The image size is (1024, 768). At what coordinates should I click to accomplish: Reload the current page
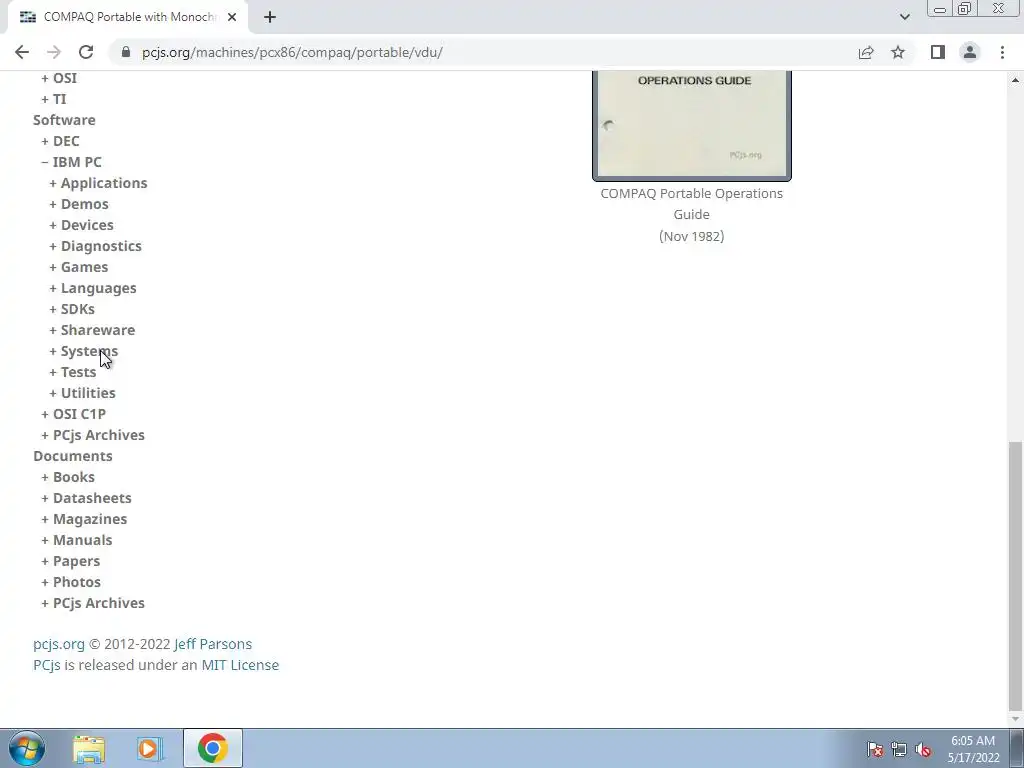pos(86,52)
